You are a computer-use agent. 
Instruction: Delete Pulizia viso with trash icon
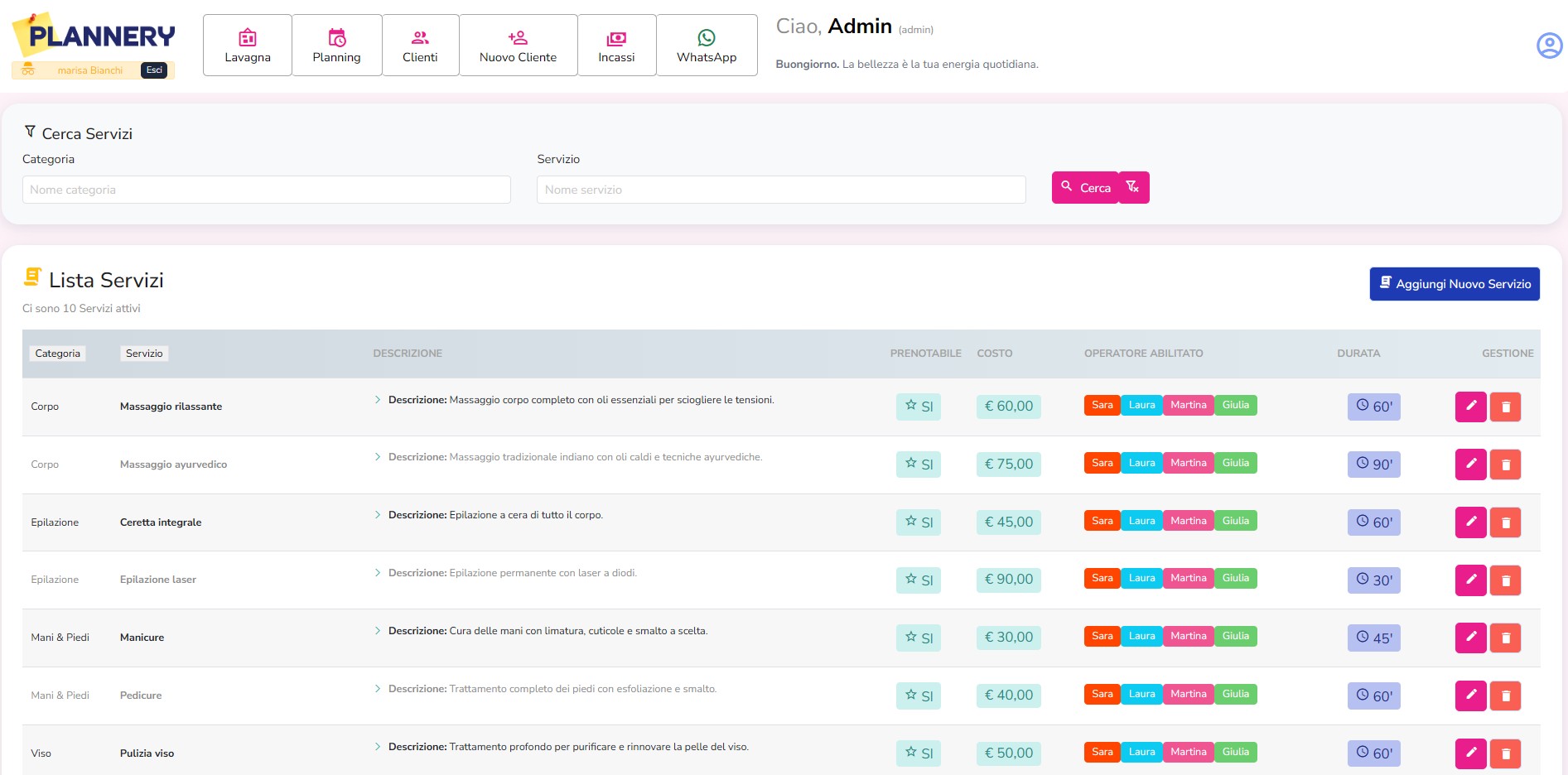[x=1506, y=753]
